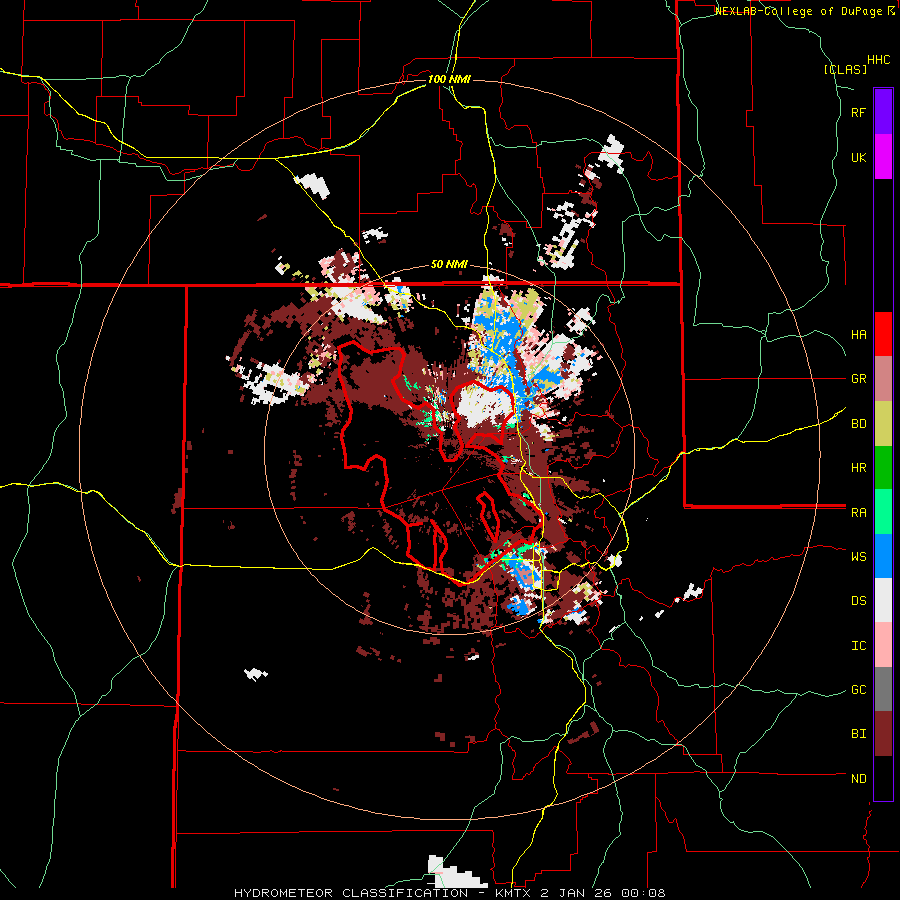Click the HR dark green legend swatch

pos(883,468)
